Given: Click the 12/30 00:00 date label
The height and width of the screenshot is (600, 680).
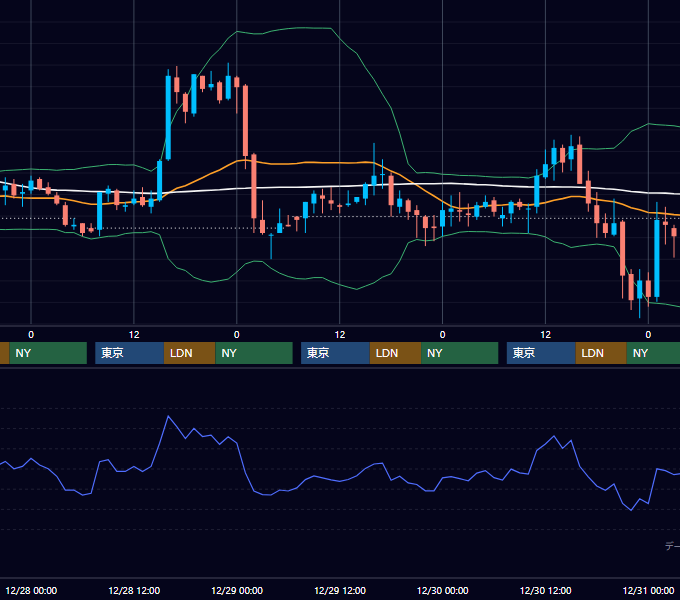Looking at the screenshot, I should tap(443, 590).
